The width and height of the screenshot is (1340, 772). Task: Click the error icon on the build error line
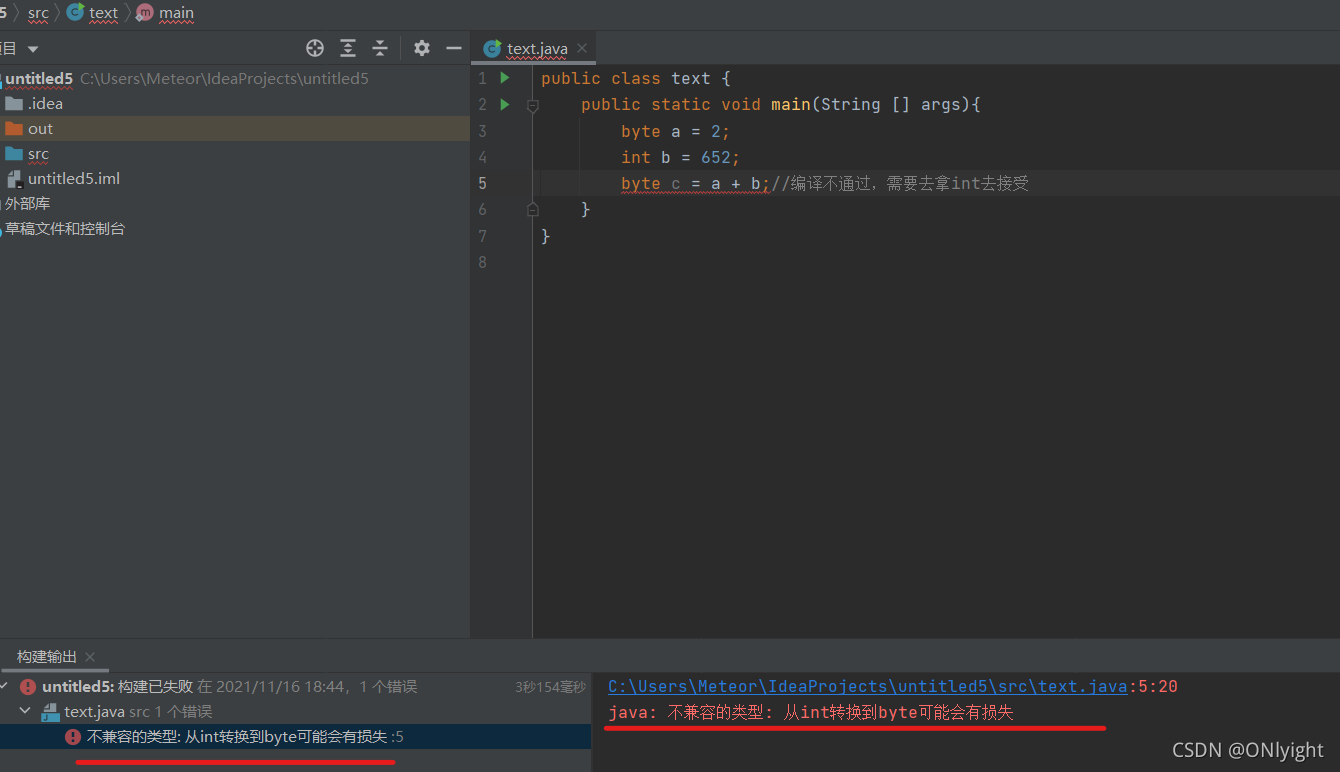pos(27,686)
